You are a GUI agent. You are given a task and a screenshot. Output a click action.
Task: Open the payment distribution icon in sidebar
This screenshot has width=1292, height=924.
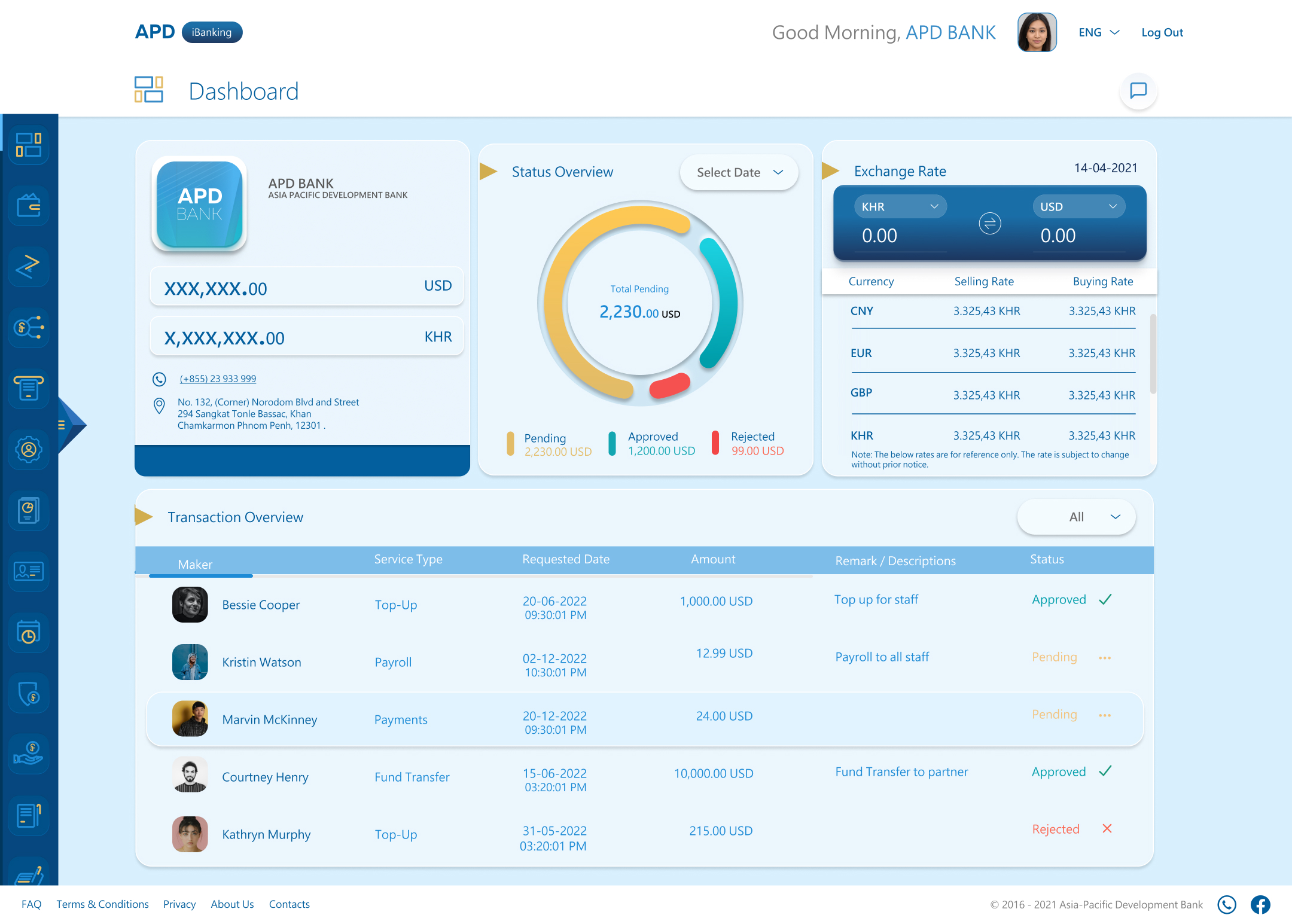28,328
